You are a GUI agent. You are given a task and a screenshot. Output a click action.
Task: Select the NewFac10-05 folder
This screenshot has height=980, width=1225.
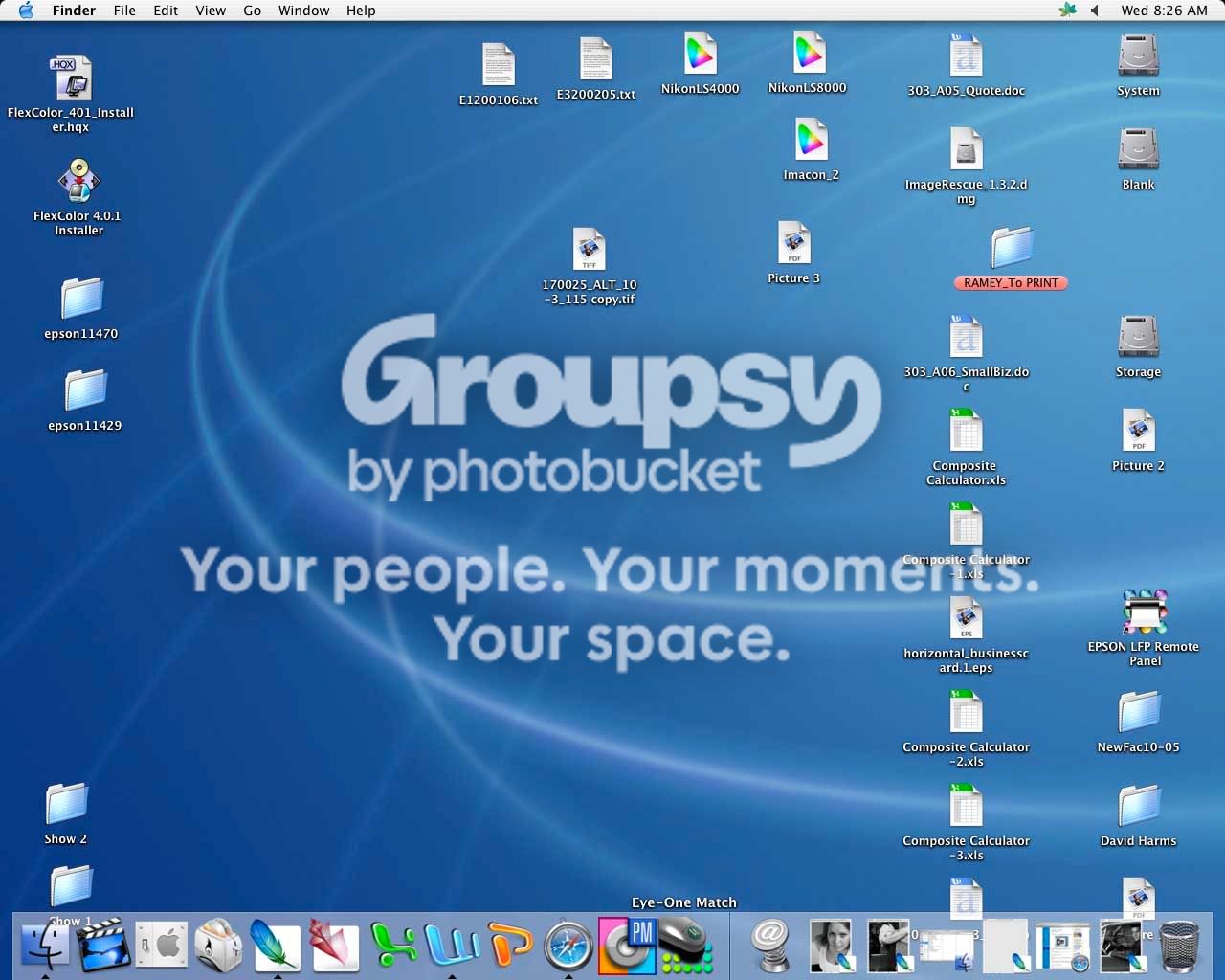tap(1138, 713)
